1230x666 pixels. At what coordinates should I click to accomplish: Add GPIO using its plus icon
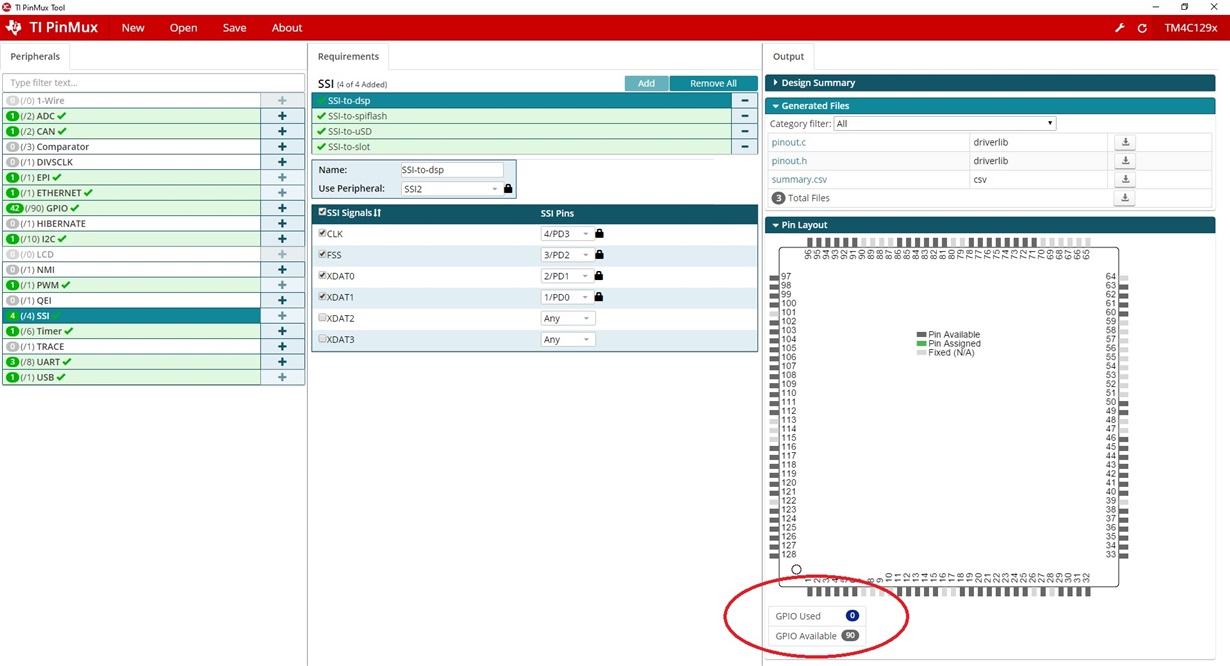coord(282,208)
